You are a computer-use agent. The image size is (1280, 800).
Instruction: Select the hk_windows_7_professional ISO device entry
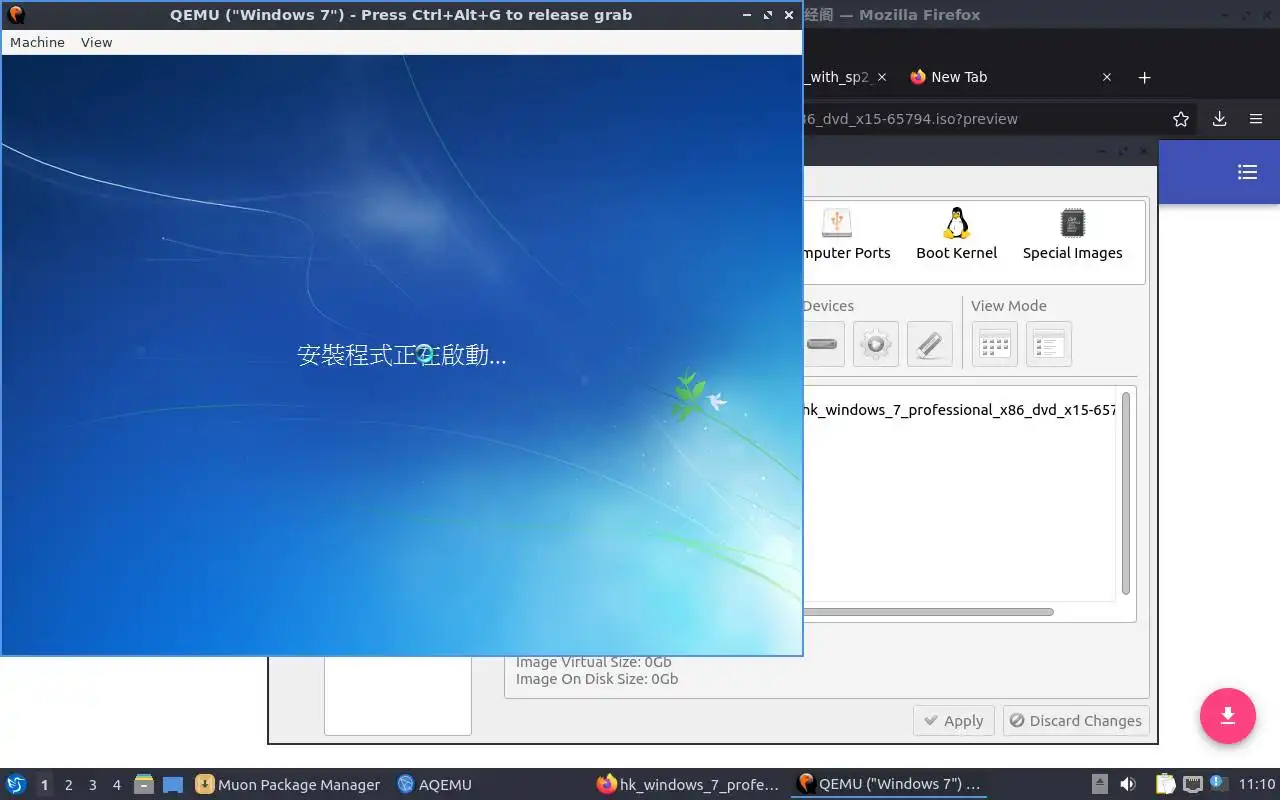(960, 410)
